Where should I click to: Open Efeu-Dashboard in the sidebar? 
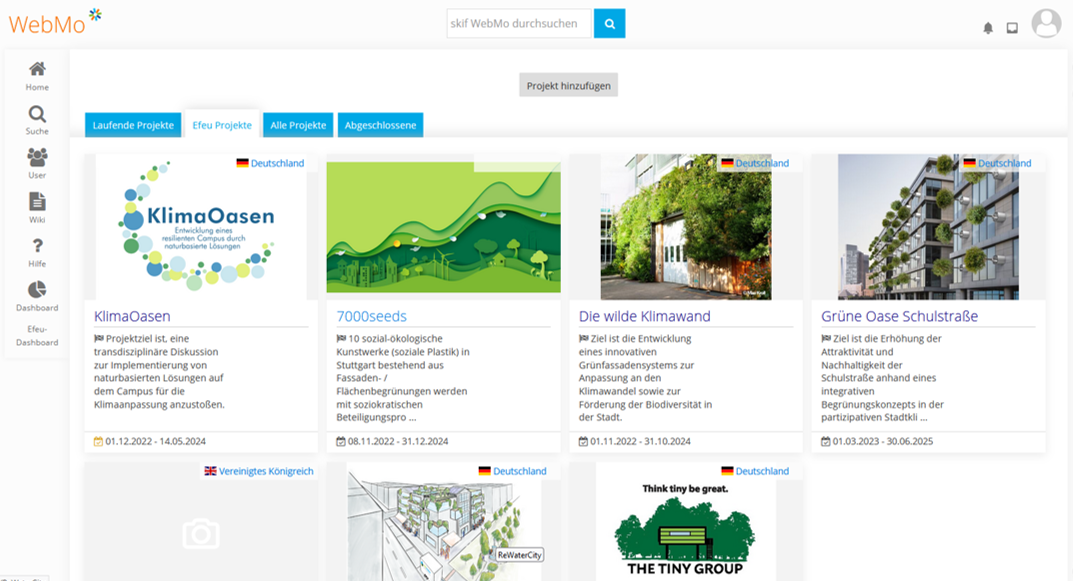pyautogui.click(x=37, y=335)
